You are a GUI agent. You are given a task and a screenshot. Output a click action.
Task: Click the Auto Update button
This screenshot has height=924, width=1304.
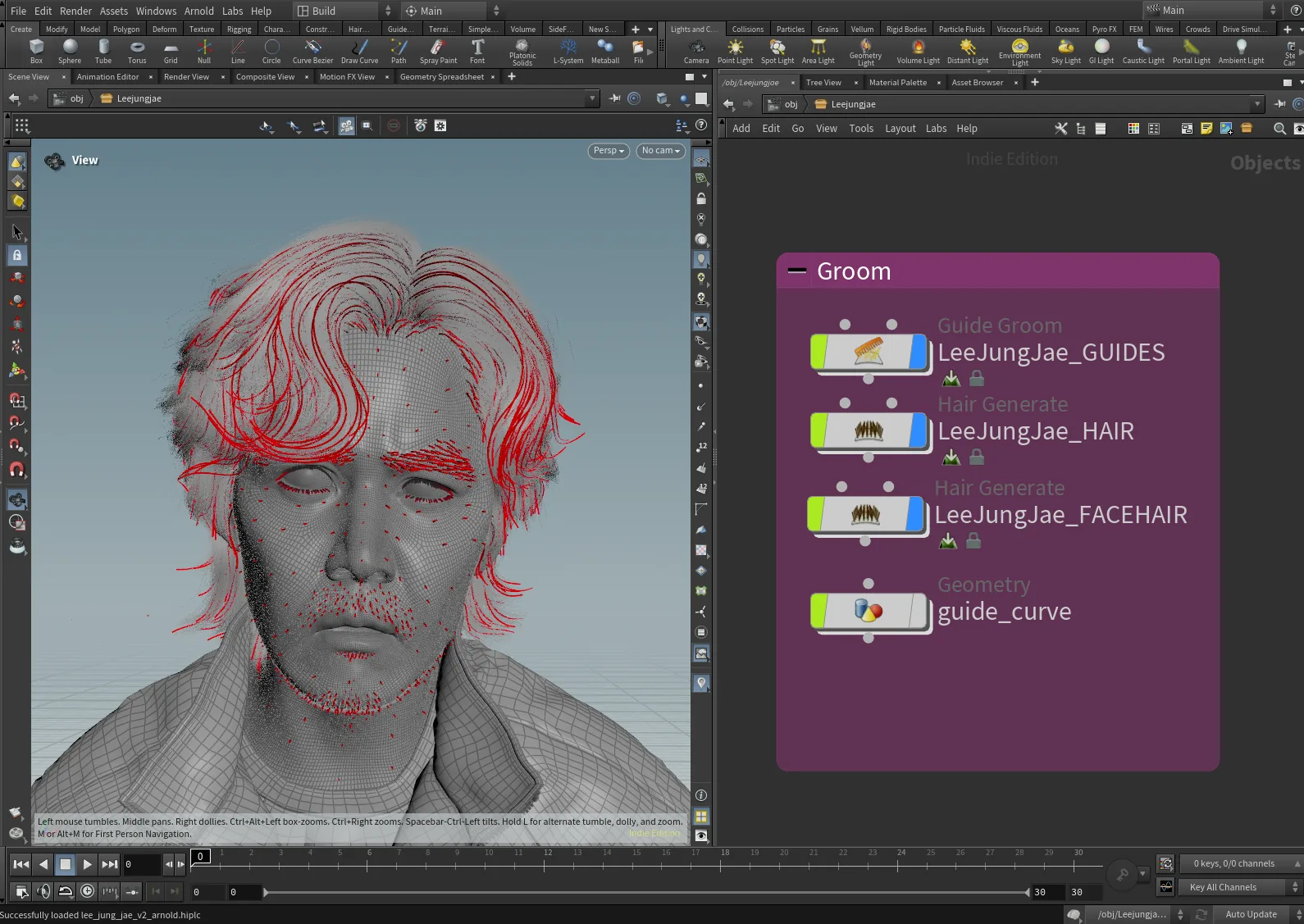tap(1251, 914)
